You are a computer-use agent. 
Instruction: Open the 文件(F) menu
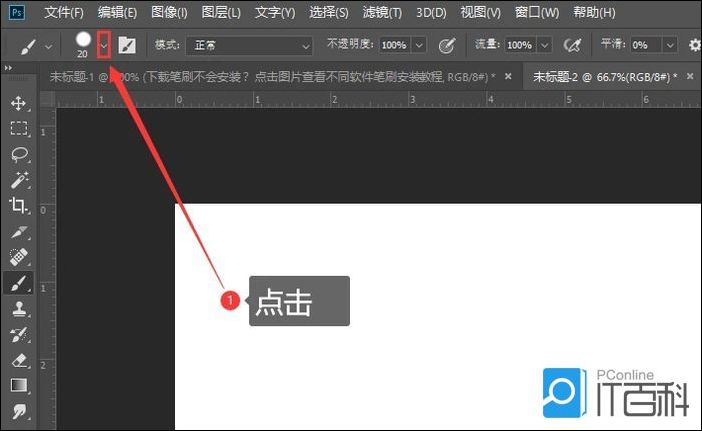click(x=64, y=13)
